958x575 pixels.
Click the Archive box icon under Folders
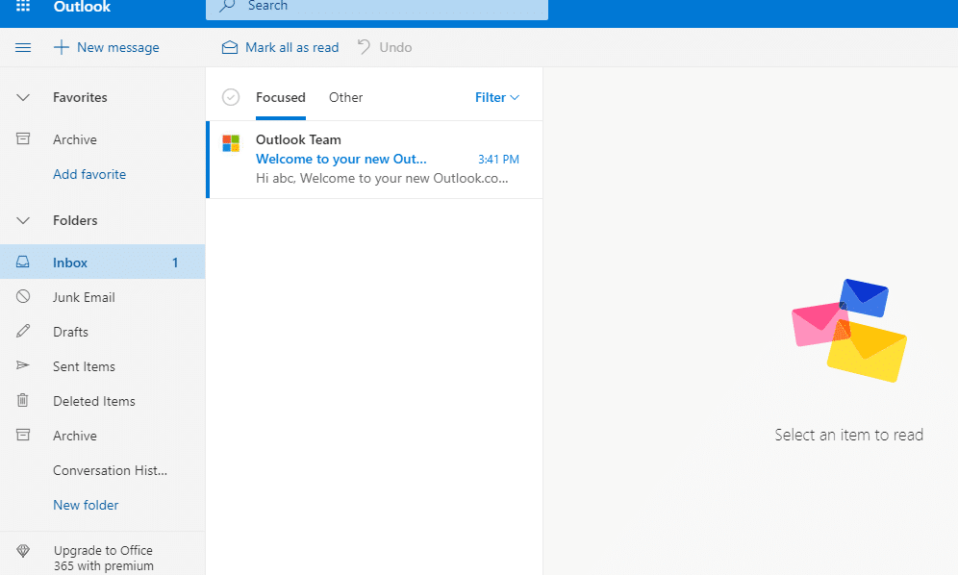[x=23, y=435]
